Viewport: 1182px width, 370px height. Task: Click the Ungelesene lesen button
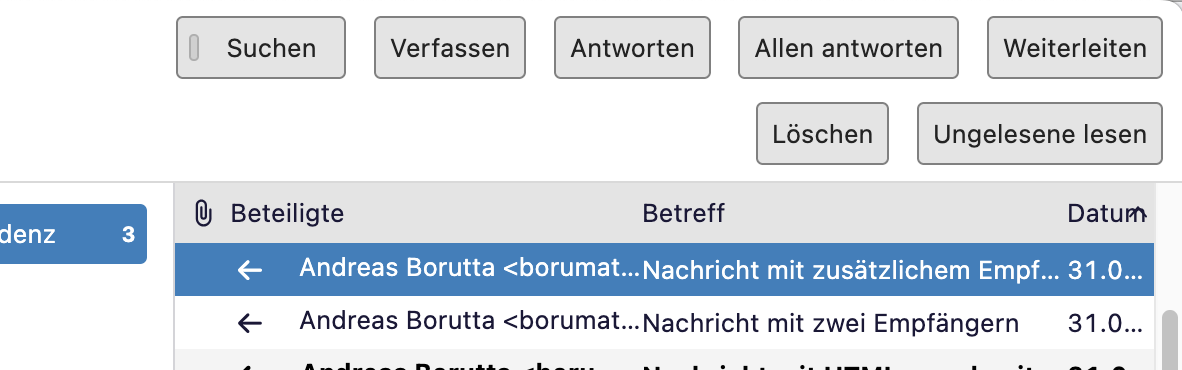1040,133
